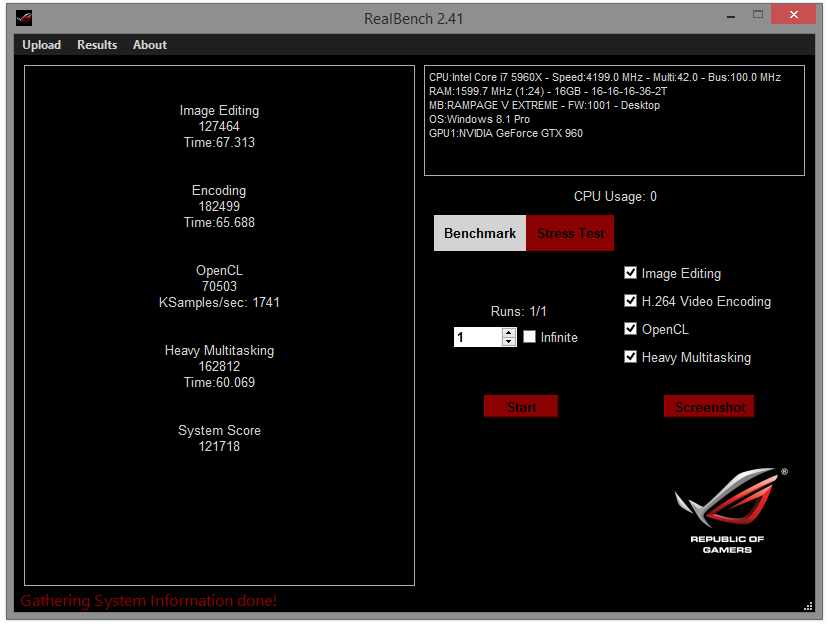This screenshot has width=828, height=627.
Task: Click the Heavy Multitasking score 162812
Action: tap(219, 366)
